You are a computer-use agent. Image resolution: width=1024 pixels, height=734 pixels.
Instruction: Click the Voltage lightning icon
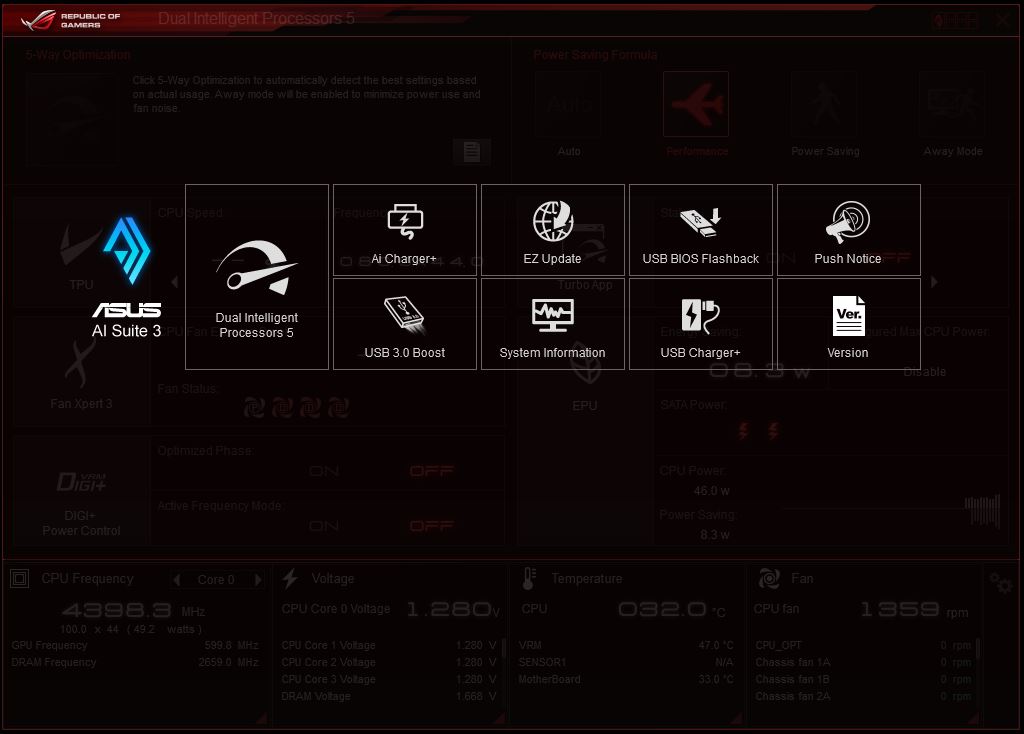click(291, 579)
